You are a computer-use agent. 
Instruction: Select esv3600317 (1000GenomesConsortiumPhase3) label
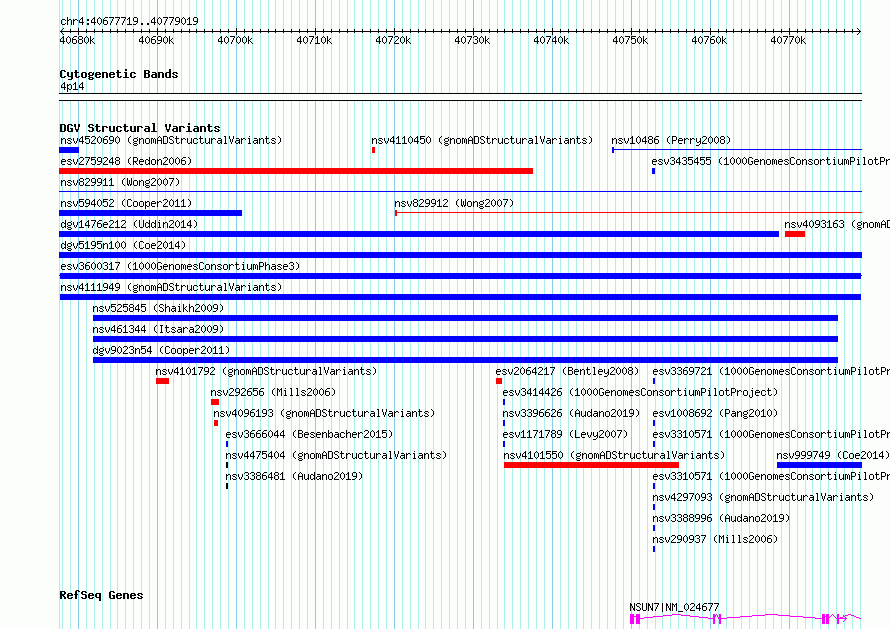[x=180, y=266]
